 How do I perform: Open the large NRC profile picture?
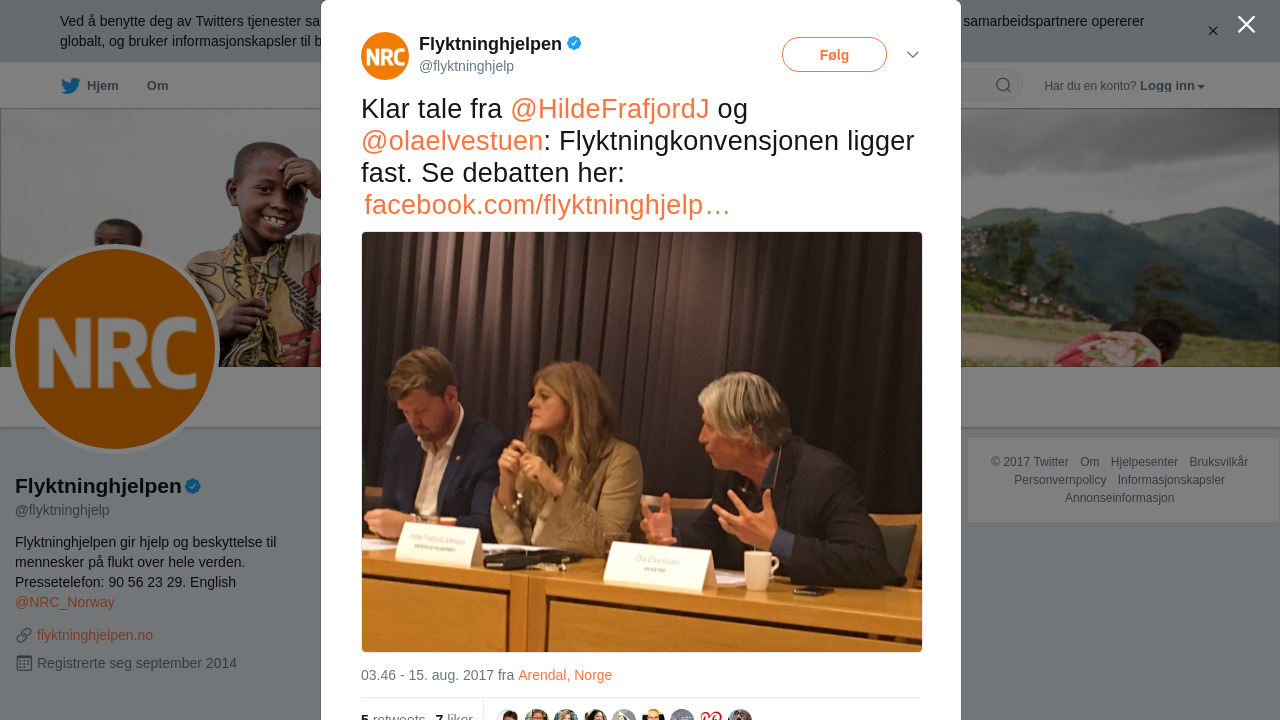(115, 349)
